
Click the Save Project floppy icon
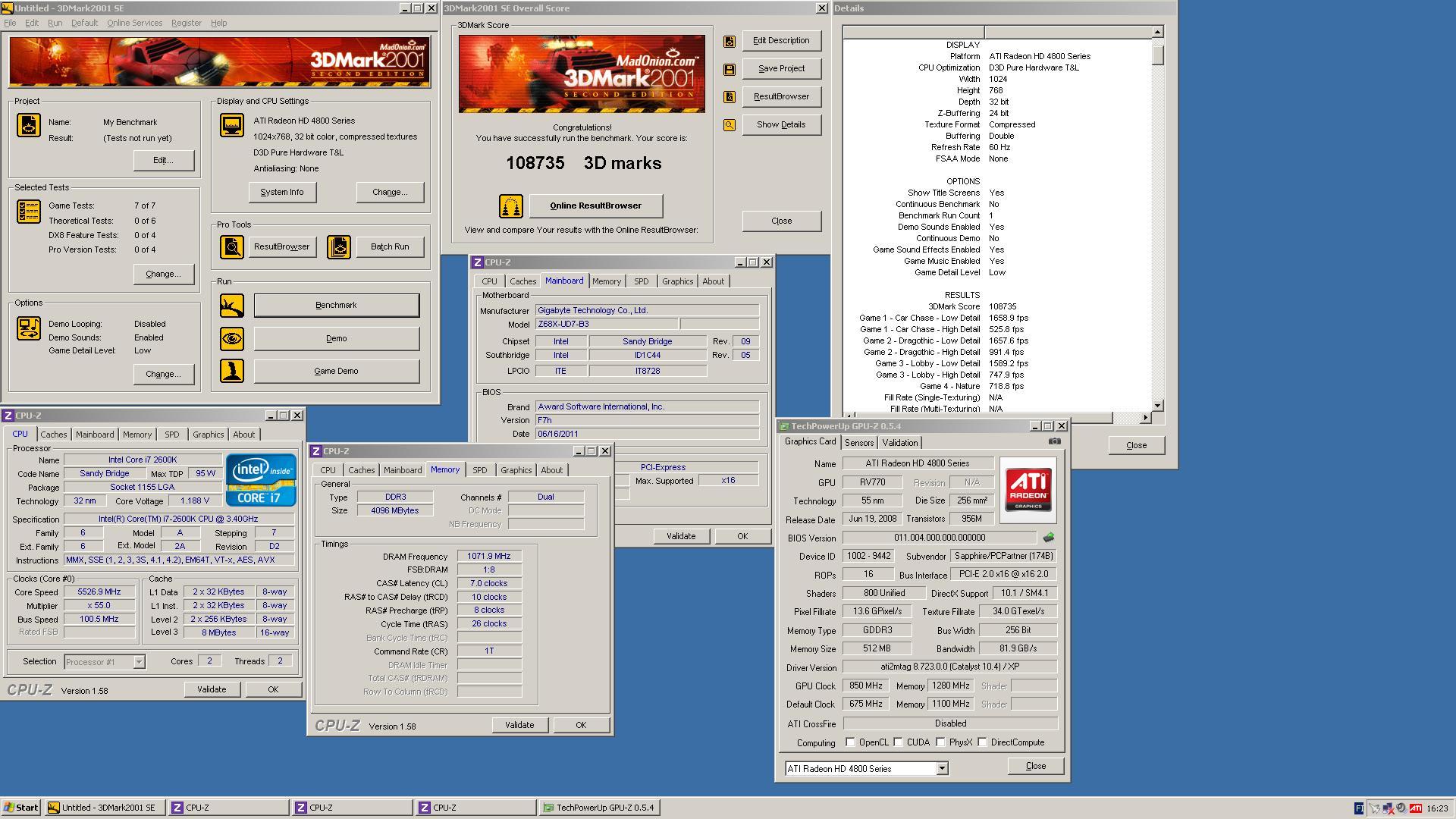pos(730,70)
